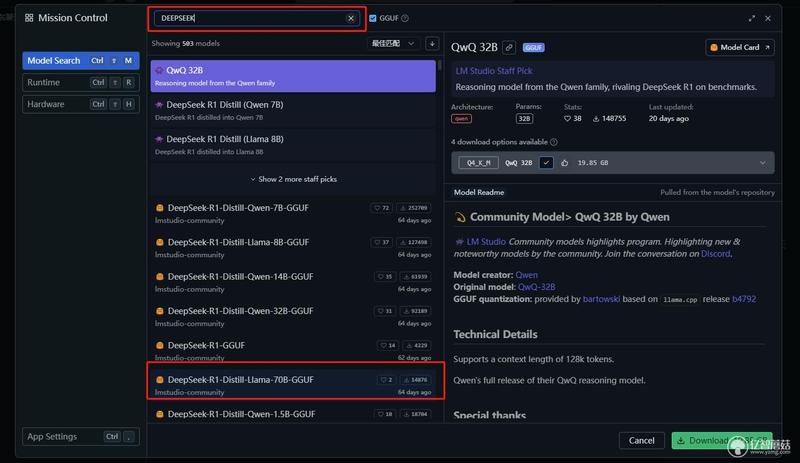The image size is (800, 463).
Task: Expand the download options chevron
Action: (762, 163)
